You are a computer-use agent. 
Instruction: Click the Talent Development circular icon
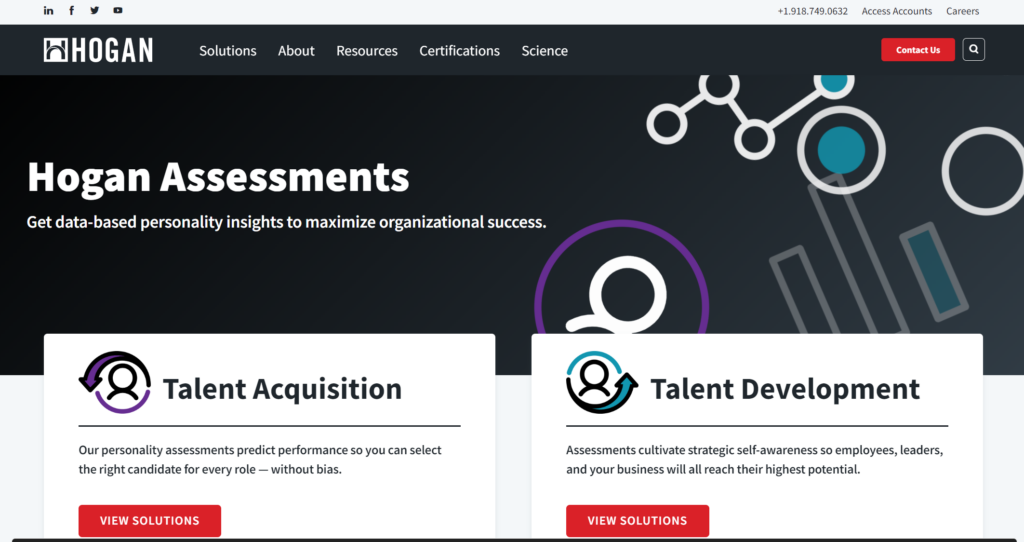tap(602, 383)
